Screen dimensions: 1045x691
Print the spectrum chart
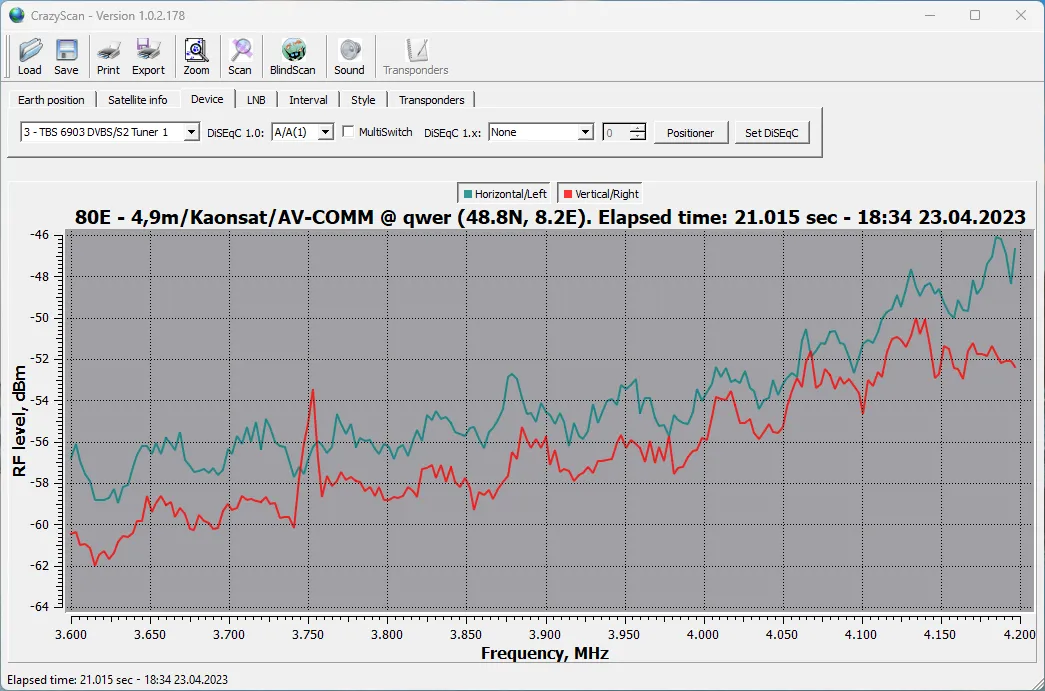[x=108, y=57]
